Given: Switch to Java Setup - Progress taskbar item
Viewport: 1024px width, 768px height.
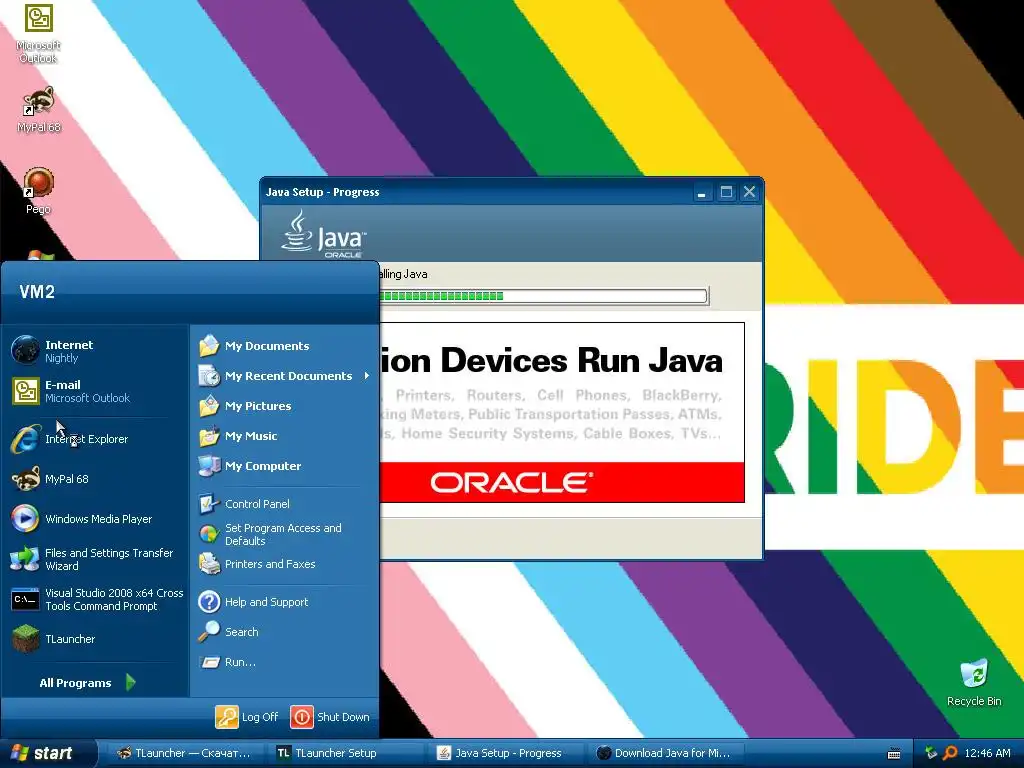Looking at the screenshot, I should point(507,753).
